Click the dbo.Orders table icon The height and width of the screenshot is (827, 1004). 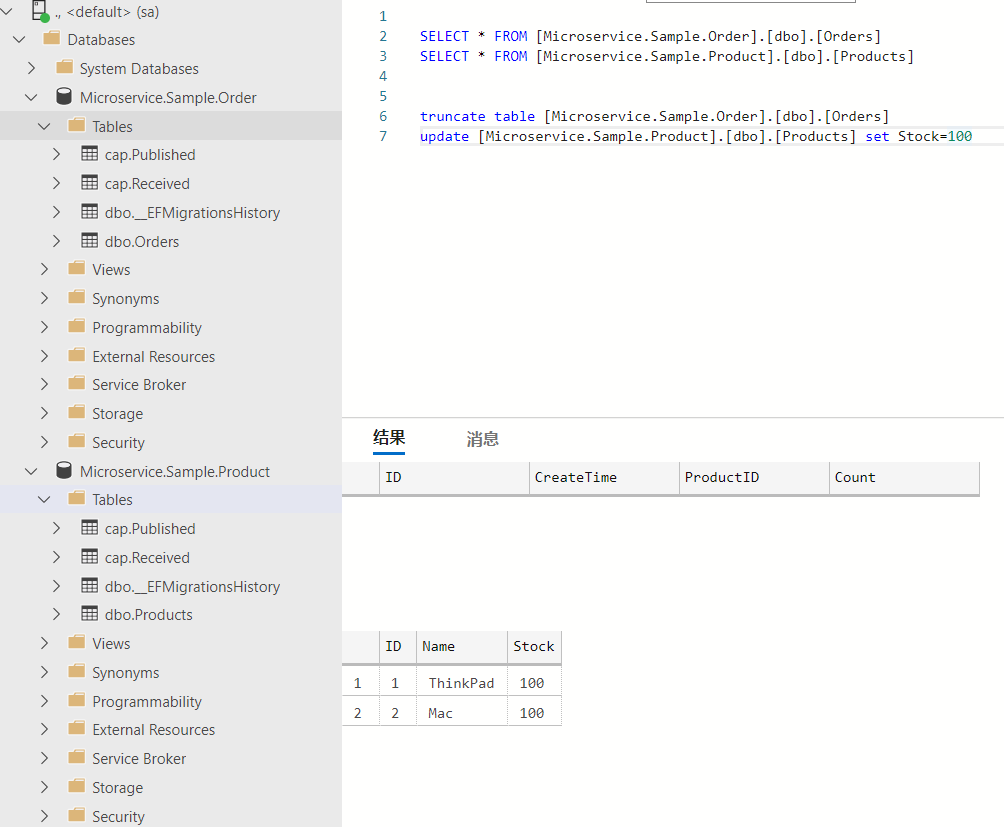(x=89, y=241)
